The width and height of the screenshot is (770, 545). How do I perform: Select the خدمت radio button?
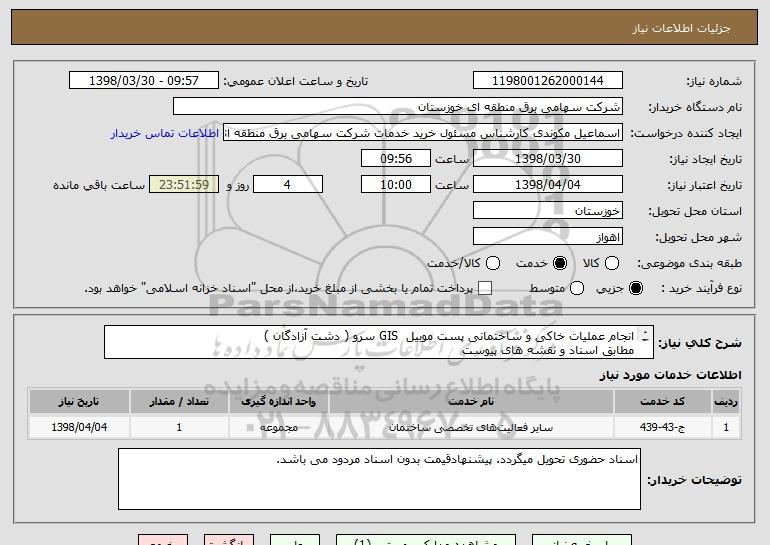point(560,263)
